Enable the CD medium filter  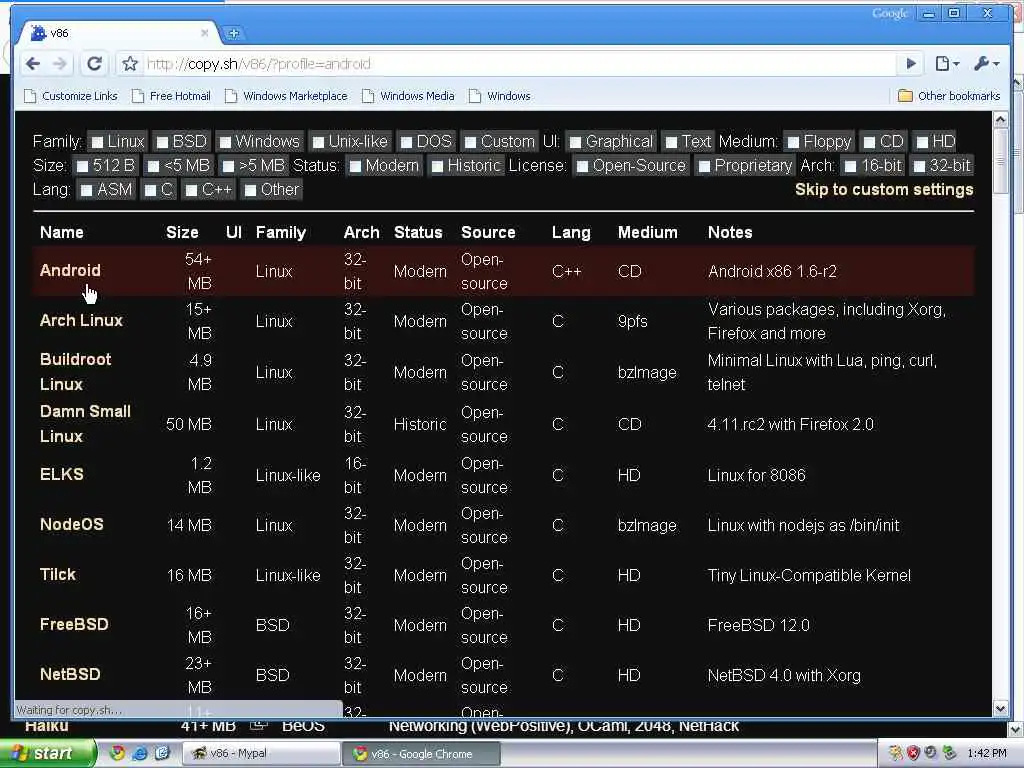click(x=869, y=142)
